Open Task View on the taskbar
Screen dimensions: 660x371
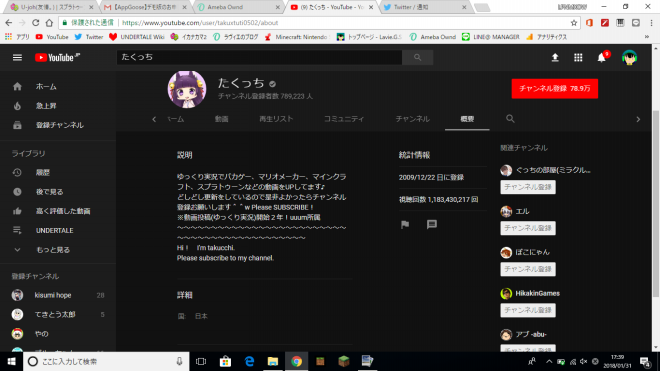coord(201,361)
